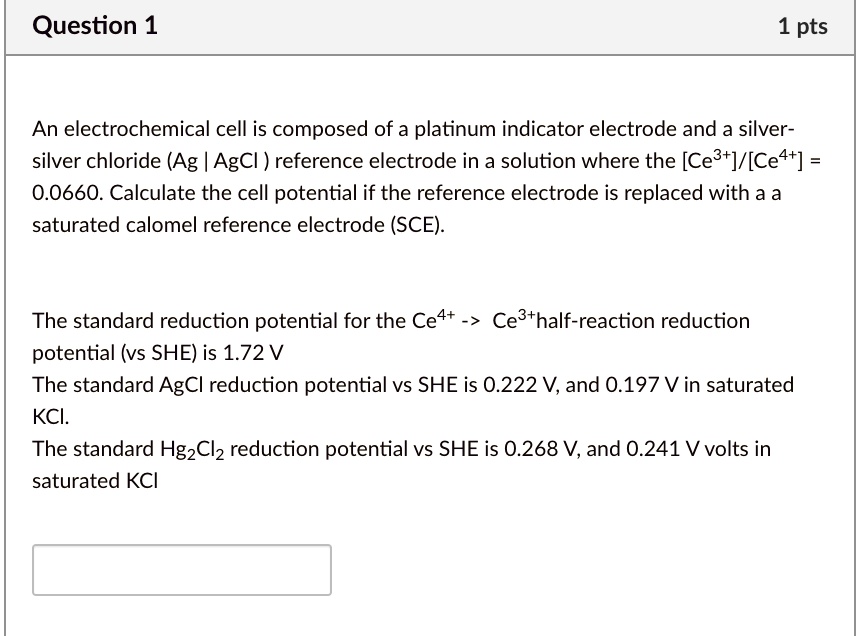Image resolution: width=858 pixels, height=636 pixels.
Task: Select the Question 1 heading
Action: (95, 26)
